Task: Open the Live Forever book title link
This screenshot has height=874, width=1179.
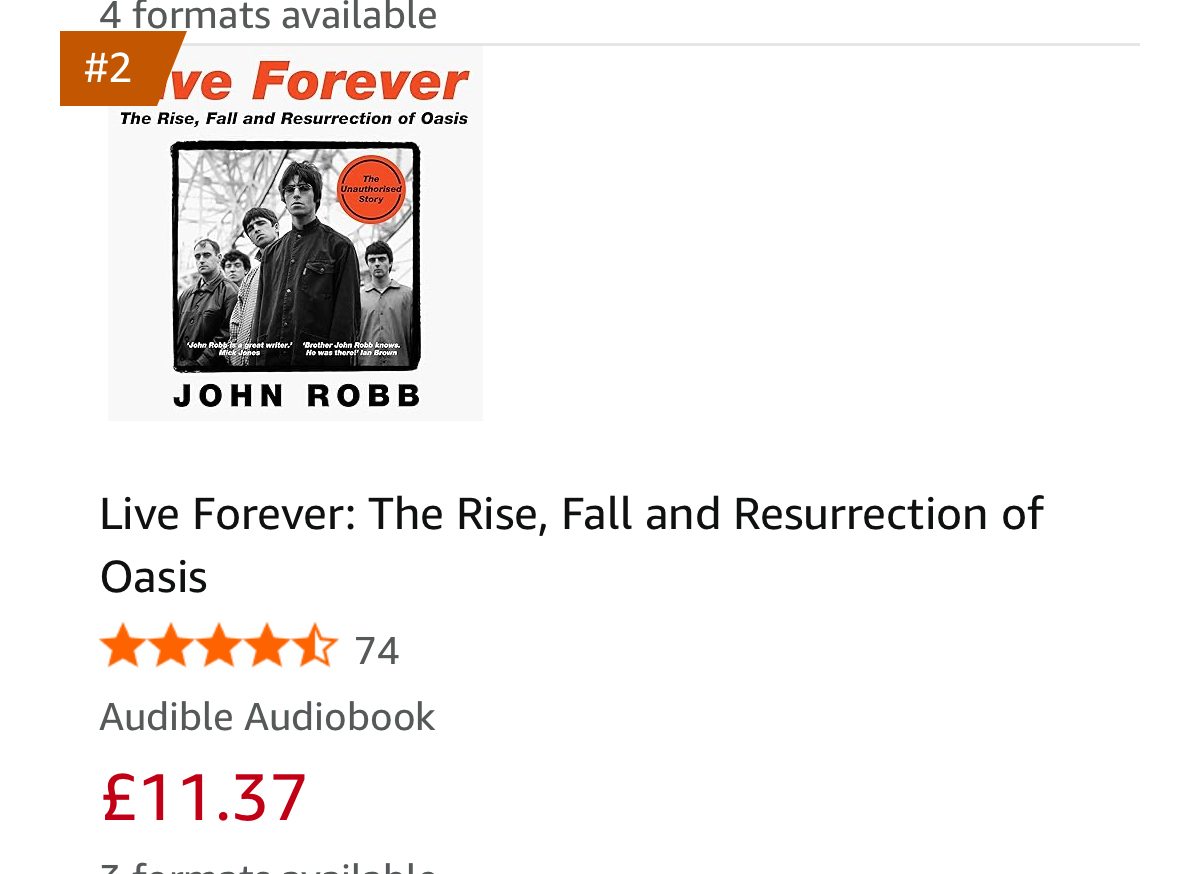Action: [571, 545]
